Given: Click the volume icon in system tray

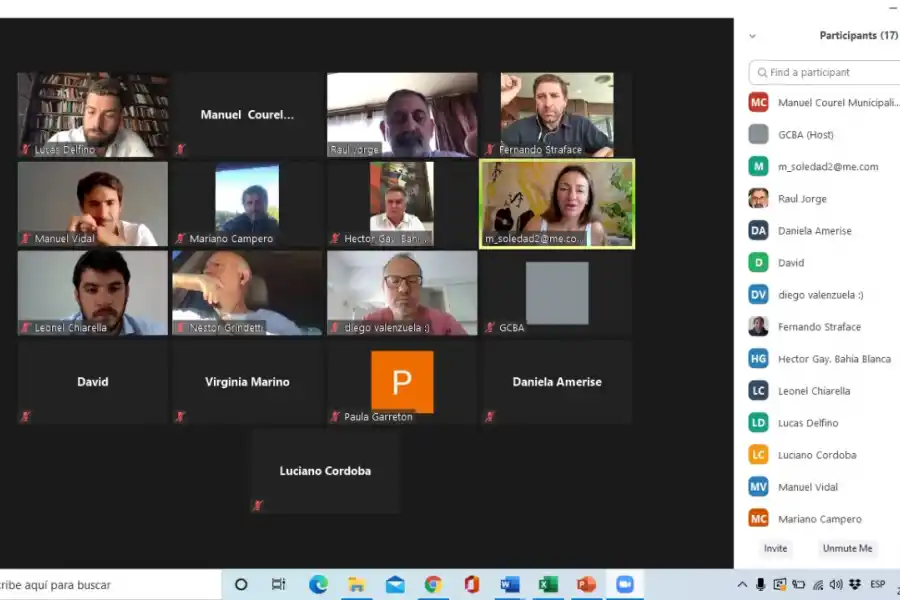Looking at the screenshot, I should 837,585.
